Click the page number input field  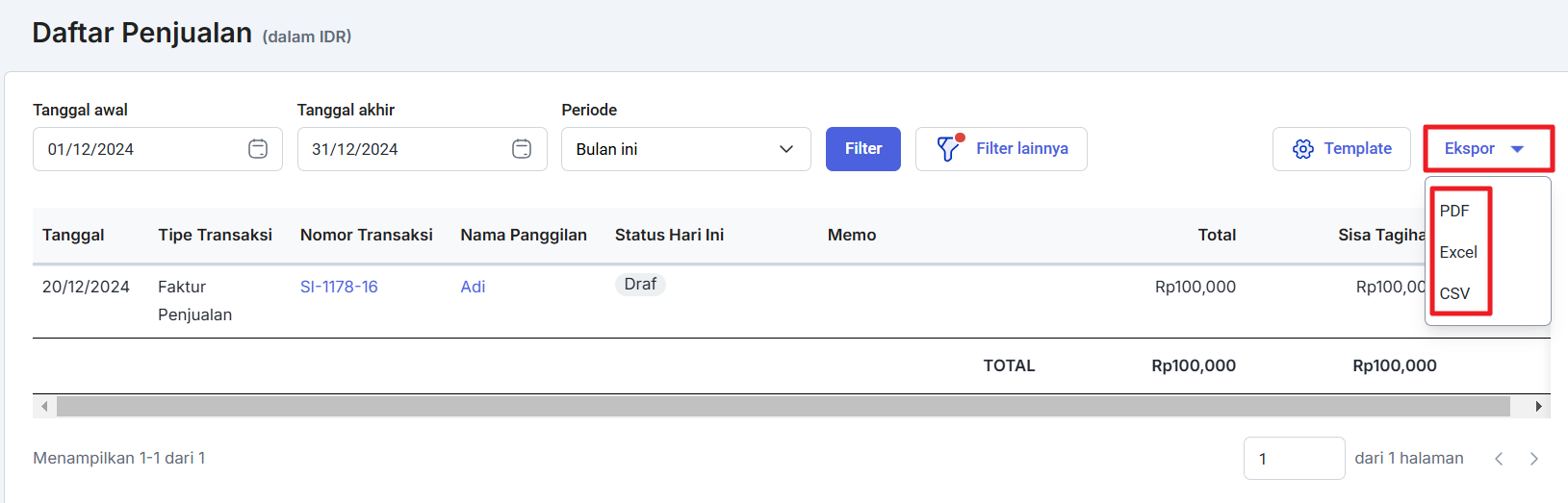[1295, 459]
